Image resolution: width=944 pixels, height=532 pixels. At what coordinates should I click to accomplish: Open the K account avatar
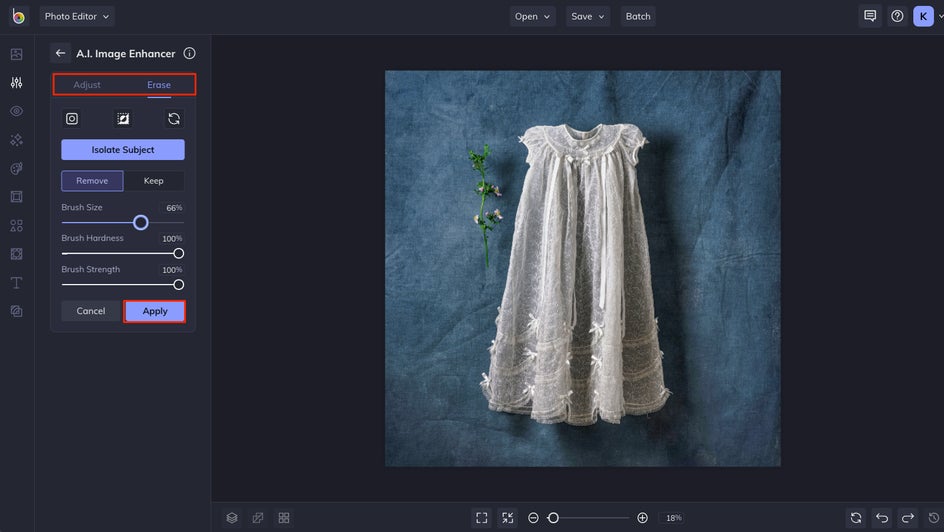coord(924,16)
